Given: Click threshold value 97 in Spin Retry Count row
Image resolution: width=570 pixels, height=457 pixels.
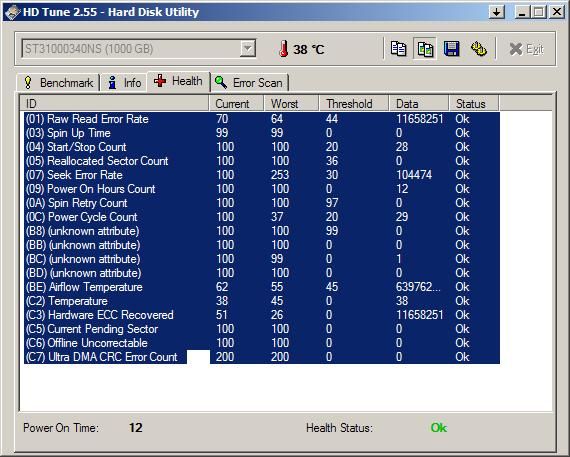Looking at the screenshot, I should pos(332,203).
